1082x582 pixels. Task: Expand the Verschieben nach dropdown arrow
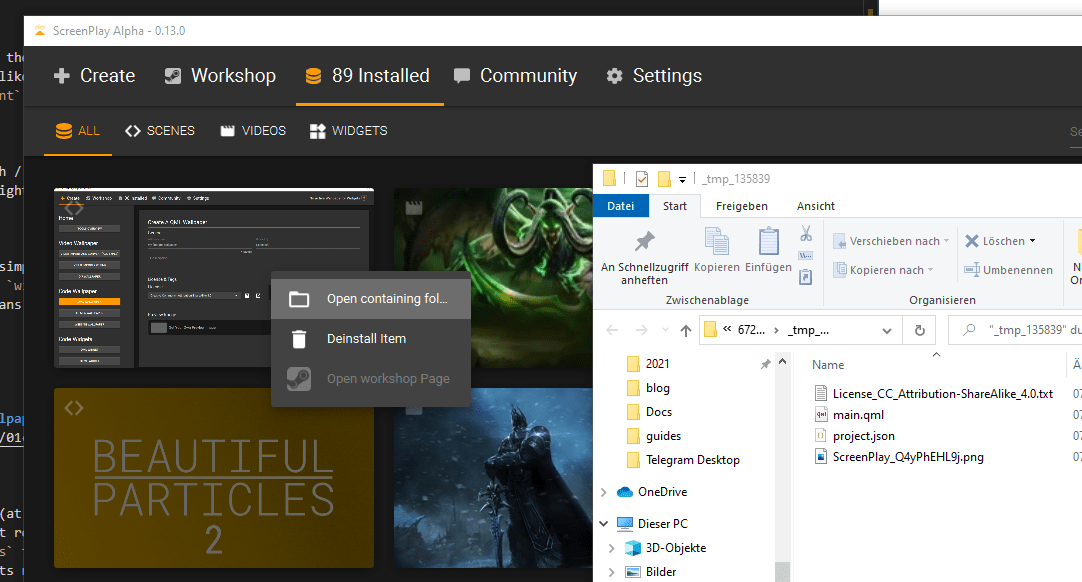tap(946, 241)
